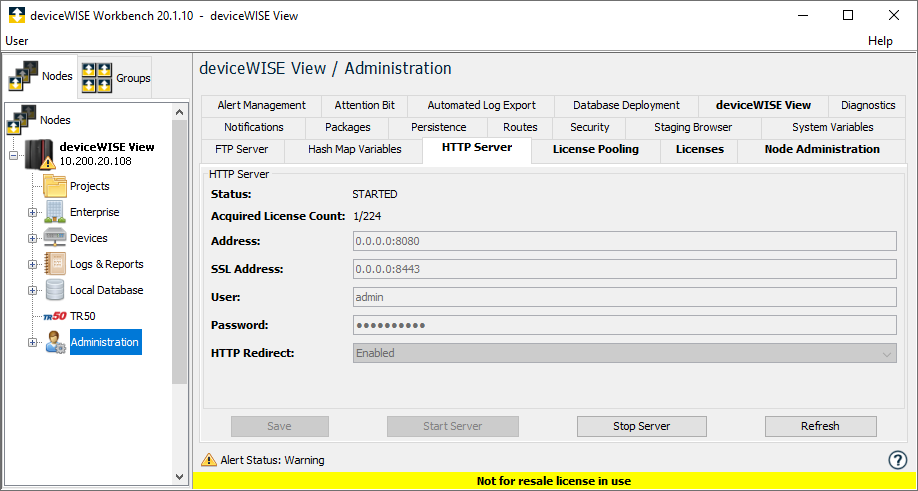Open the User menu
The height and width of the screenshot is (491, 918).
click(x=16, y=41)
